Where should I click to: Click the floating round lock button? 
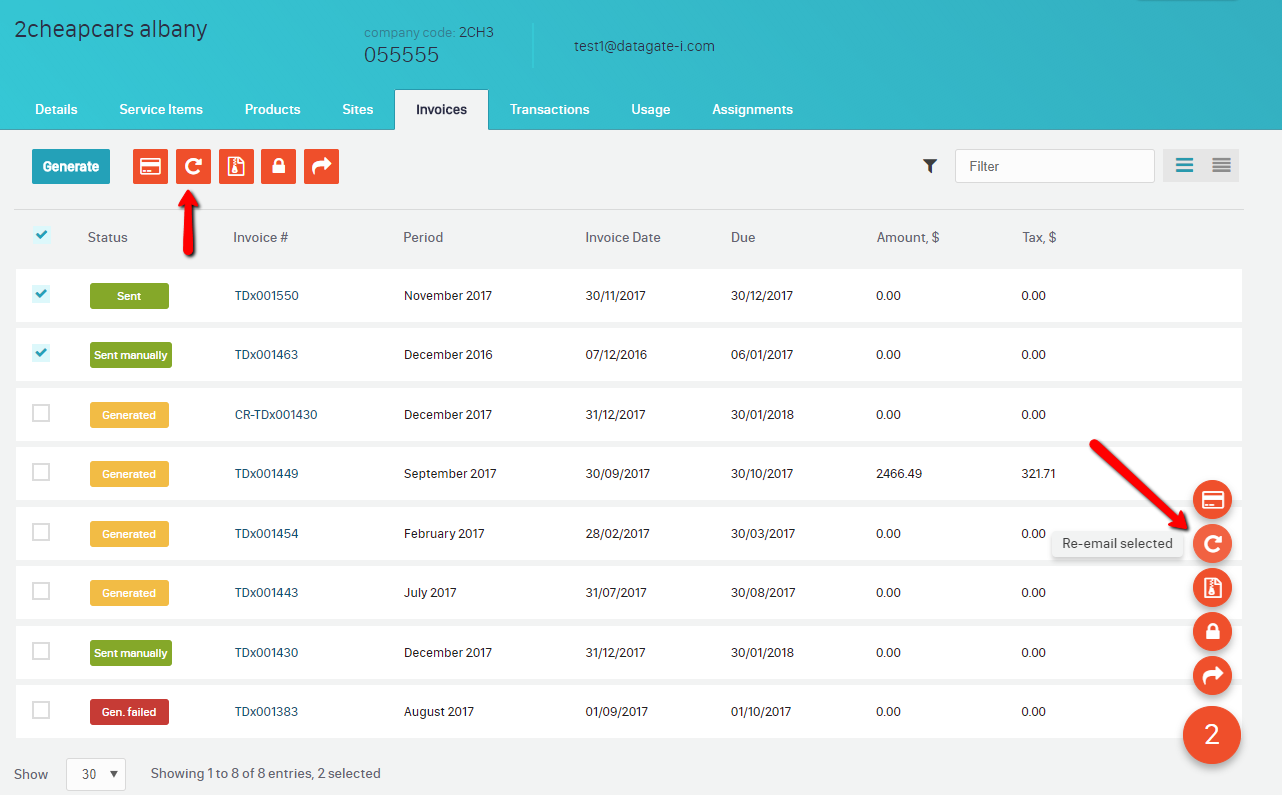pos(1212,632)
